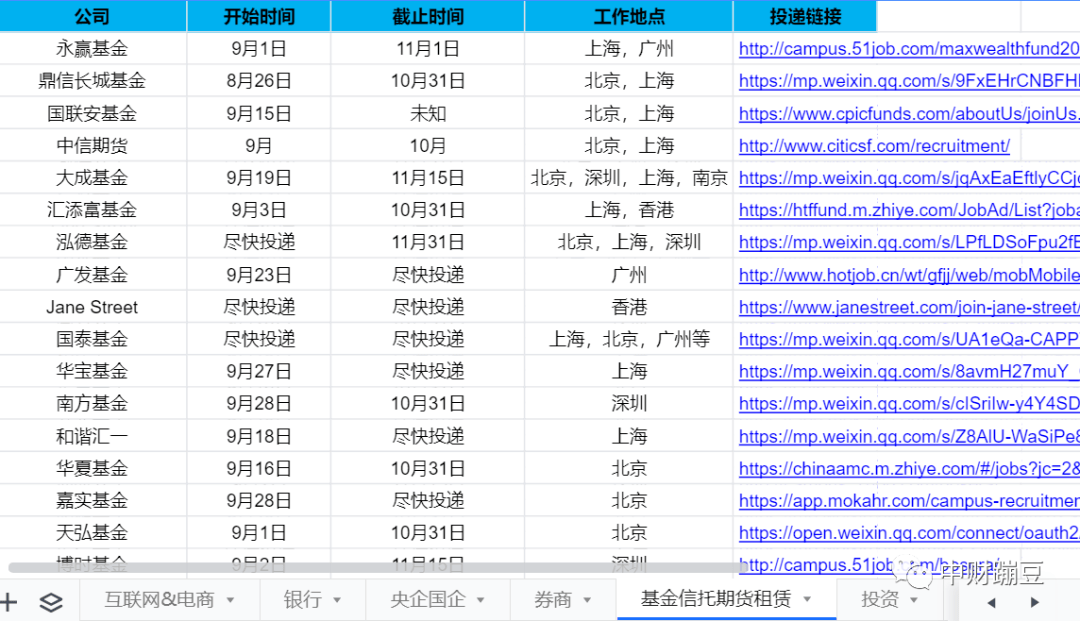1080x621 pixels.
Task: Open 鼎信长城基金 weixin link 9FxEHrCNBFH
Action: 908,81
